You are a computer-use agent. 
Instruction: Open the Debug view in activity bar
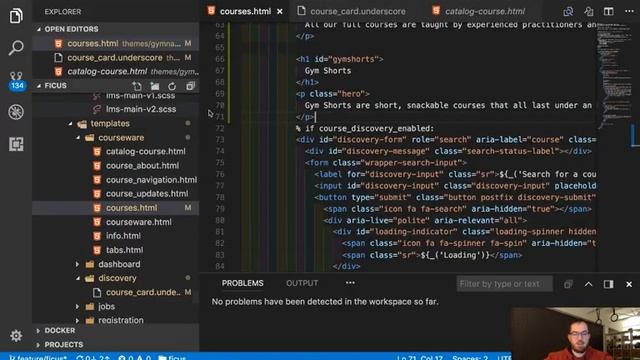click(16, 112)
